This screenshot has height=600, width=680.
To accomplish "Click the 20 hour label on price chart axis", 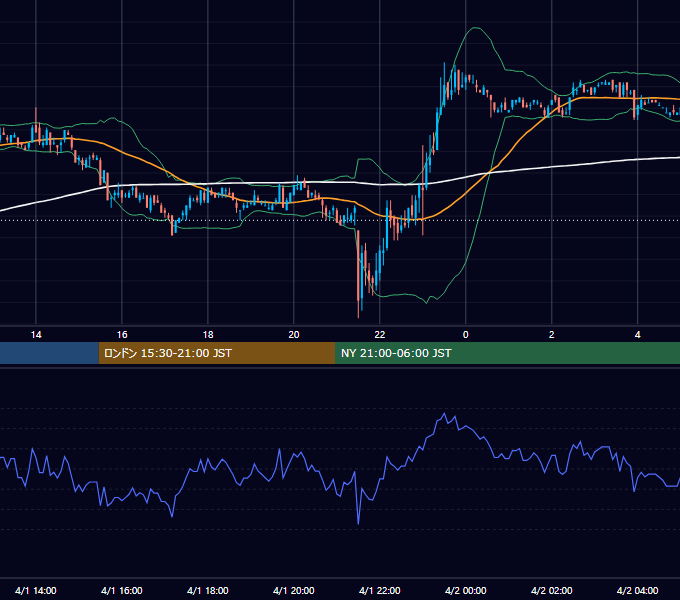I will pyautogui.click(x=294, y=335).
